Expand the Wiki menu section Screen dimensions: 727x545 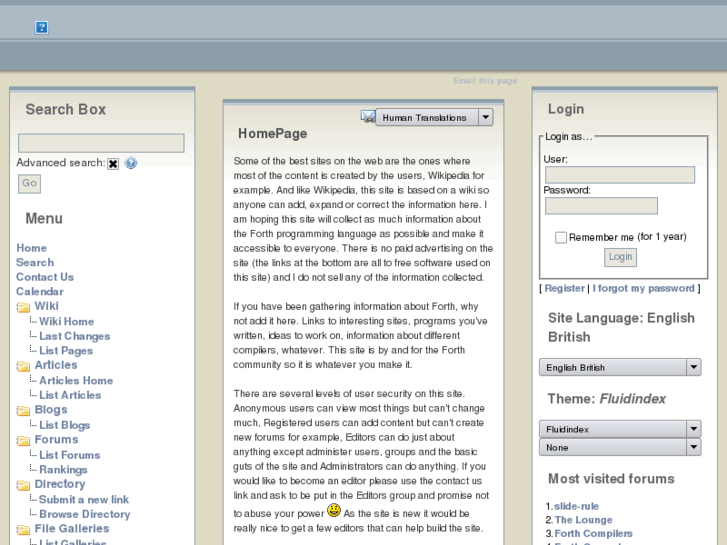tap(46, 306)
